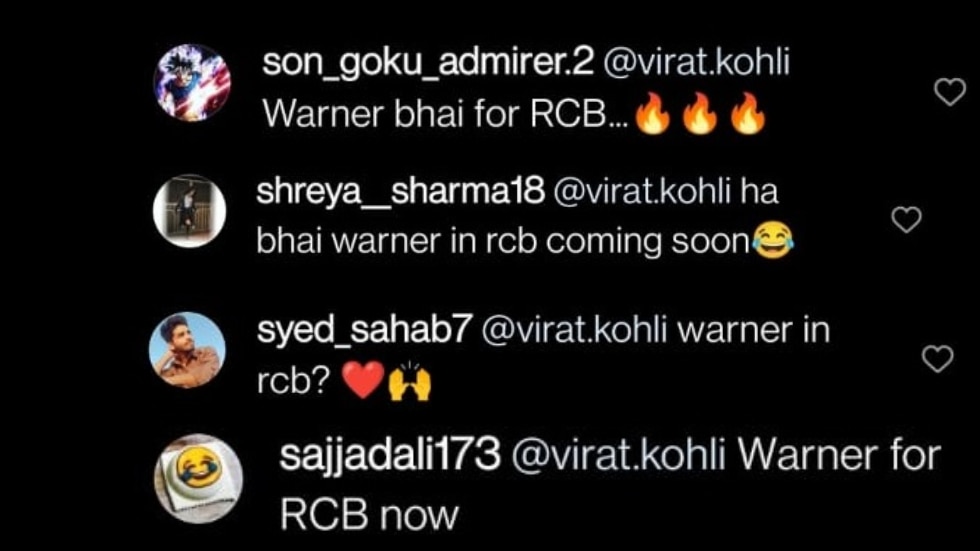Go to syed_sahab7's profile via username
The width and height of the screenshot is (980, 551).
point(362,330)
